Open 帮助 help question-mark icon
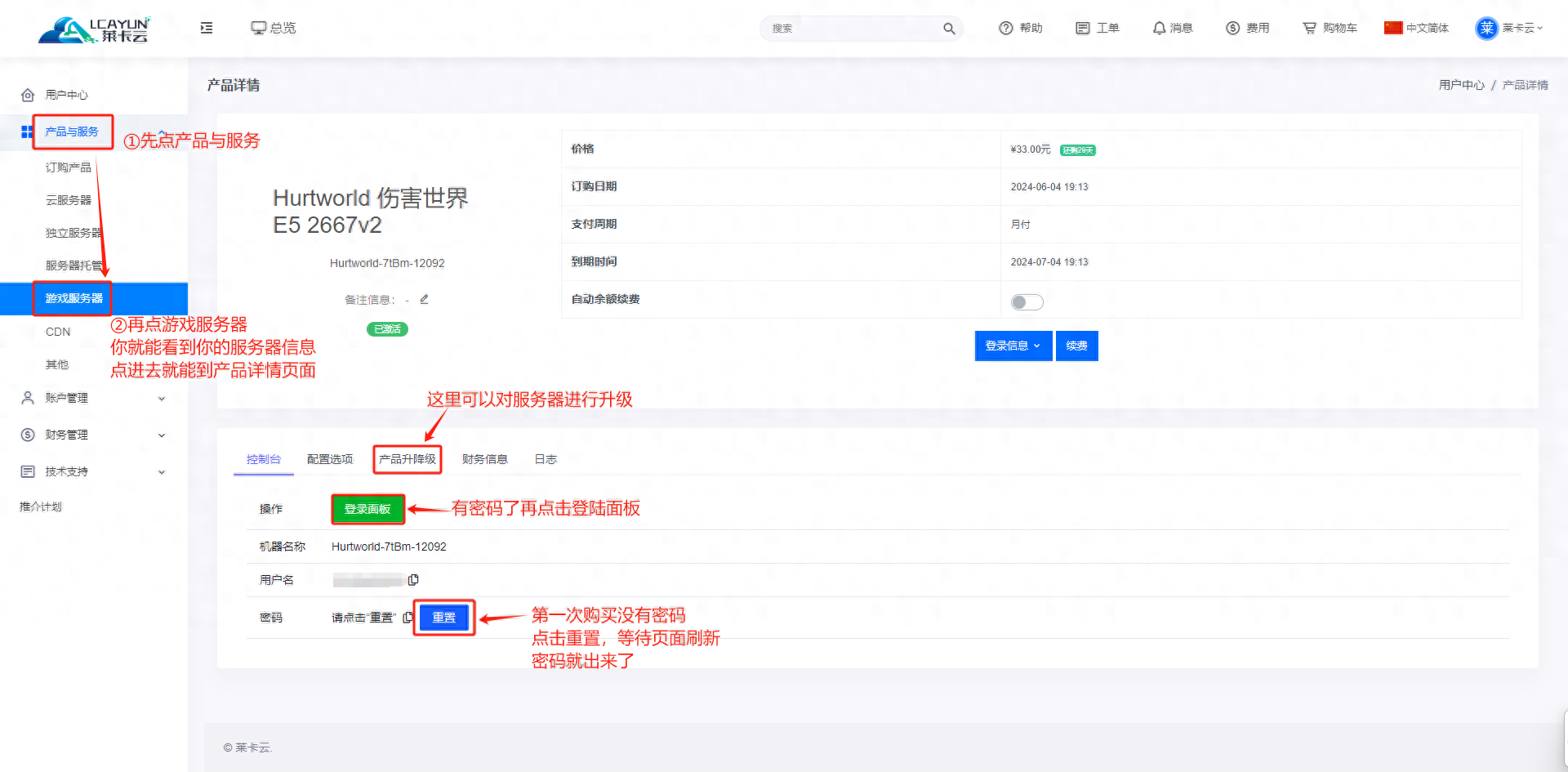Image resolution: width=1568 pixels, height=772 pixels. 1006,28
